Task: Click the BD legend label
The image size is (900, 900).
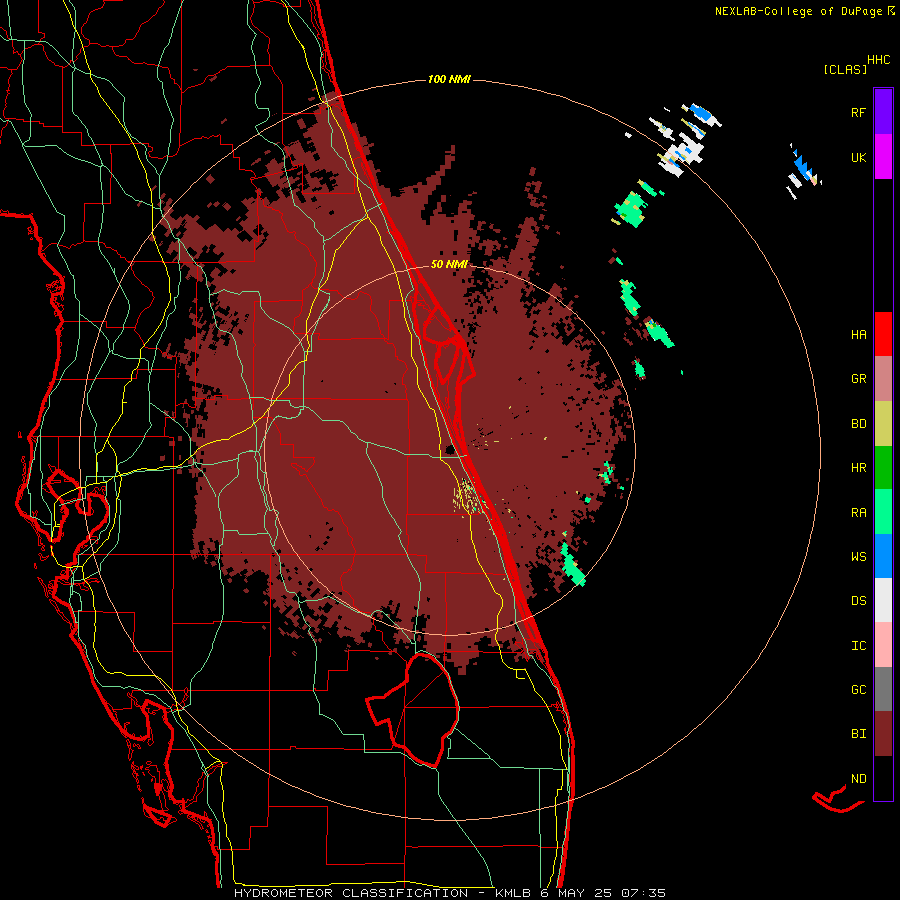Action: click(x=858, y=424)
